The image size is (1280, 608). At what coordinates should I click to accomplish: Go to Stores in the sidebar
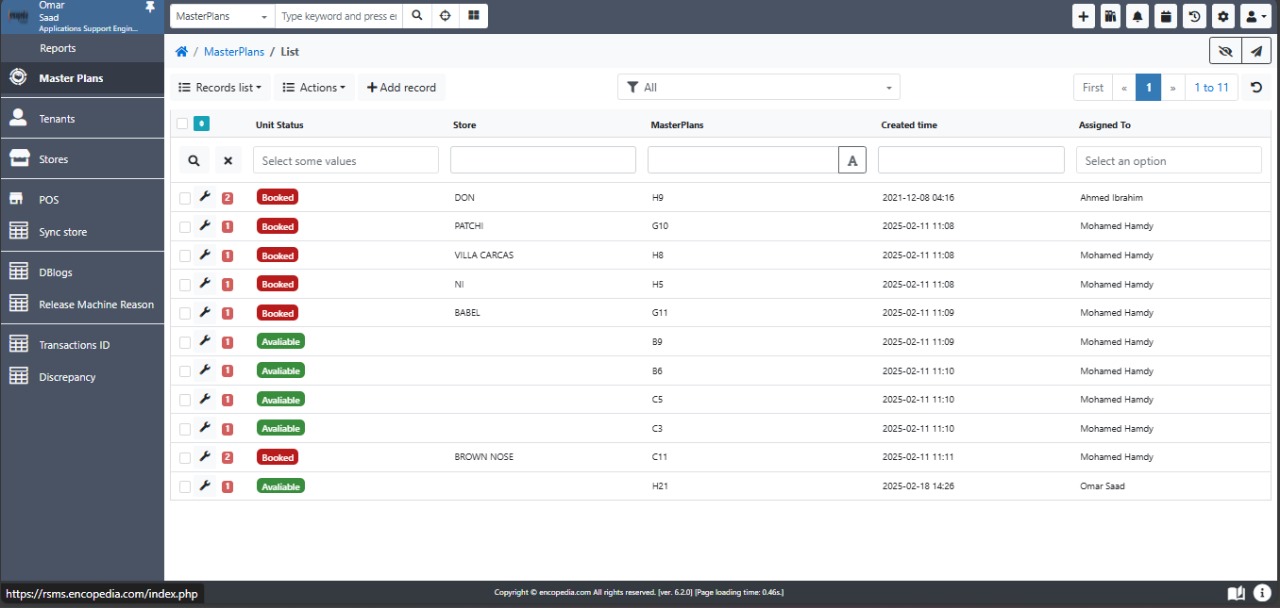tap(53, 160)
